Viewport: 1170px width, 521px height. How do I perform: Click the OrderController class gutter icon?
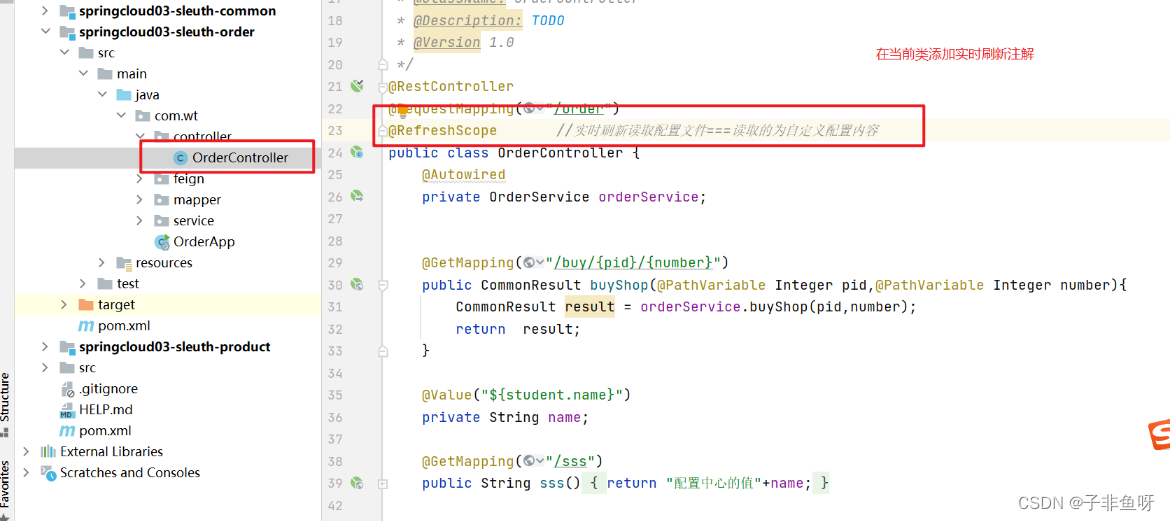tap(357, 153)
